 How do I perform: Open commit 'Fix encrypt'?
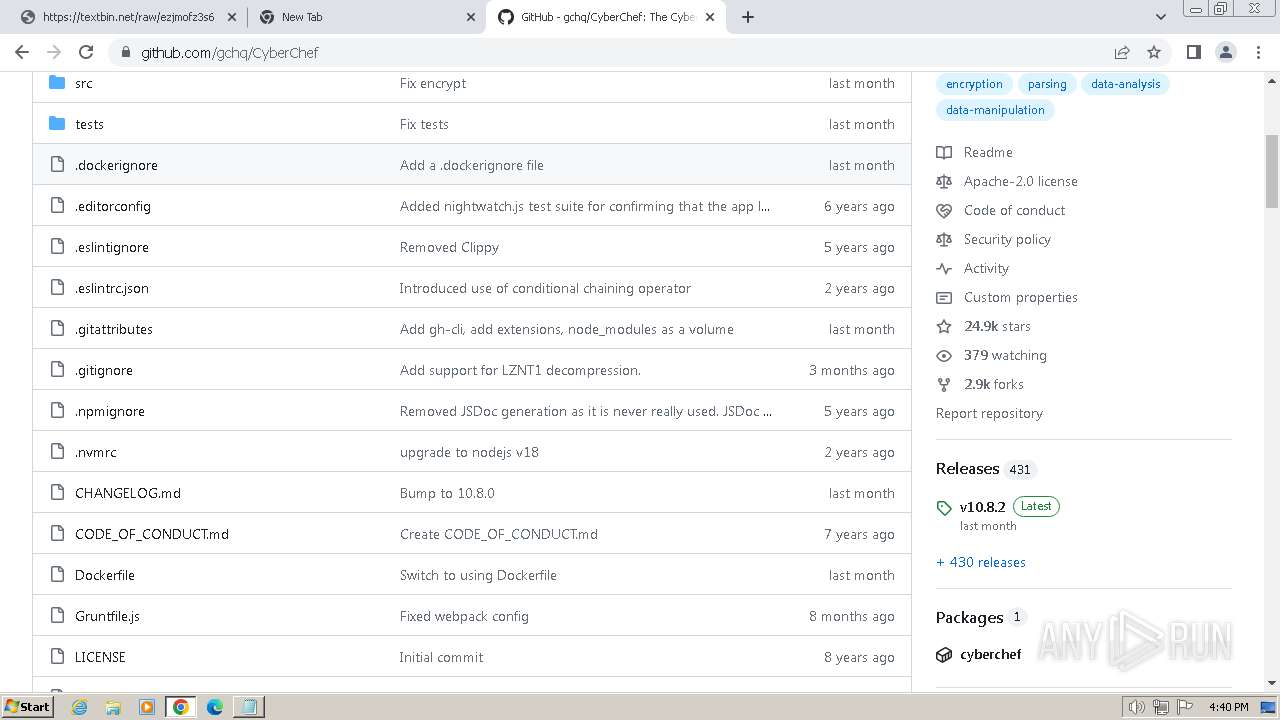433,83
